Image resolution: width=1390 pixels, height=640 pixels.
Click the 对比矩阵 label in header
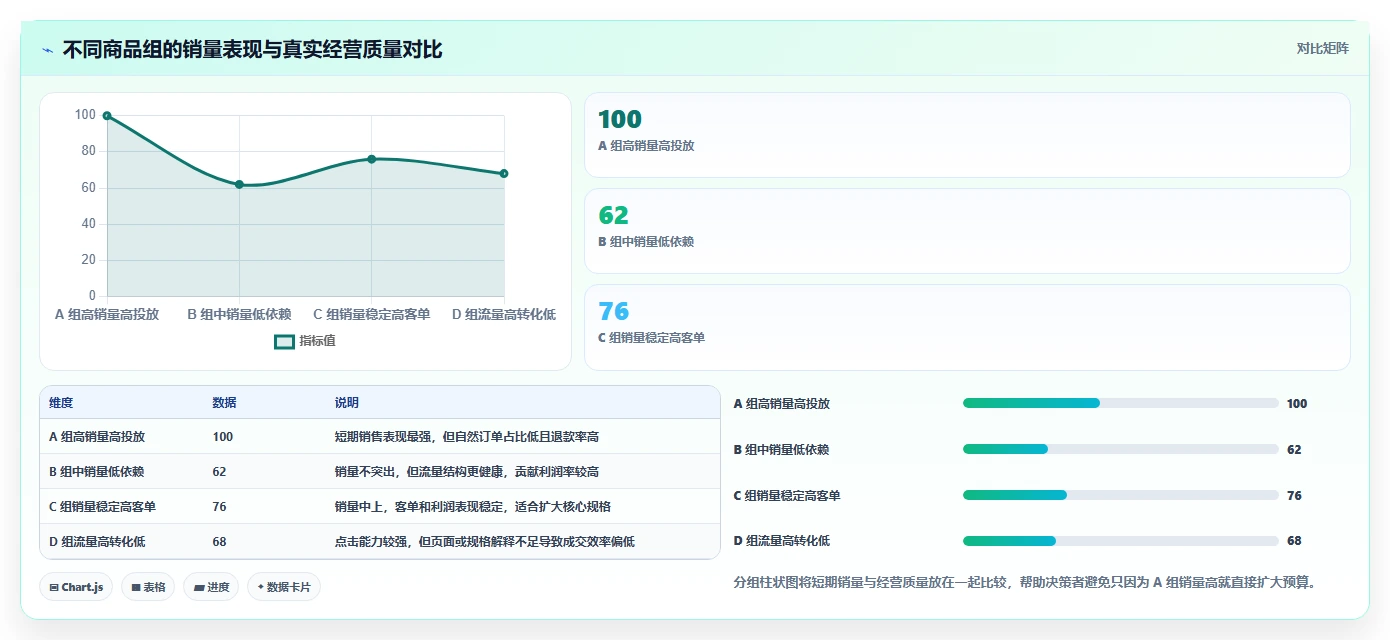1322,48
